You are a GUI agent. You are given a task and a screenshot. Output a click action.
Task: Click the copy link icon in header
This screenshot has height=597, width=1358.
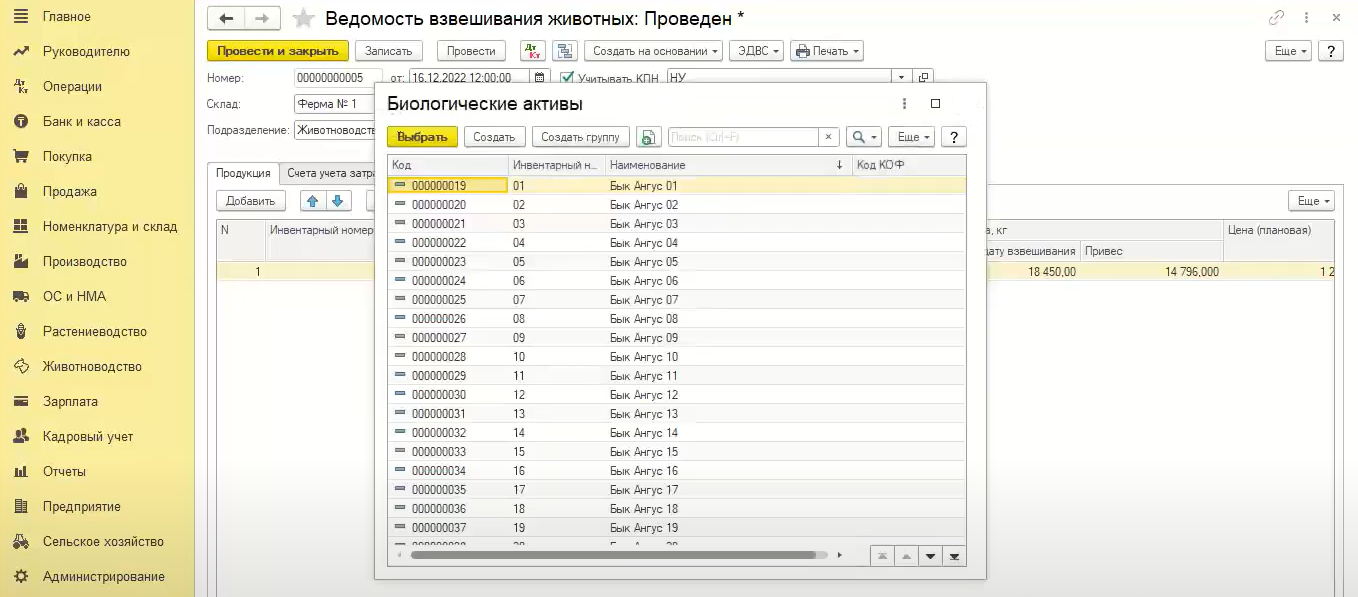1276,18
